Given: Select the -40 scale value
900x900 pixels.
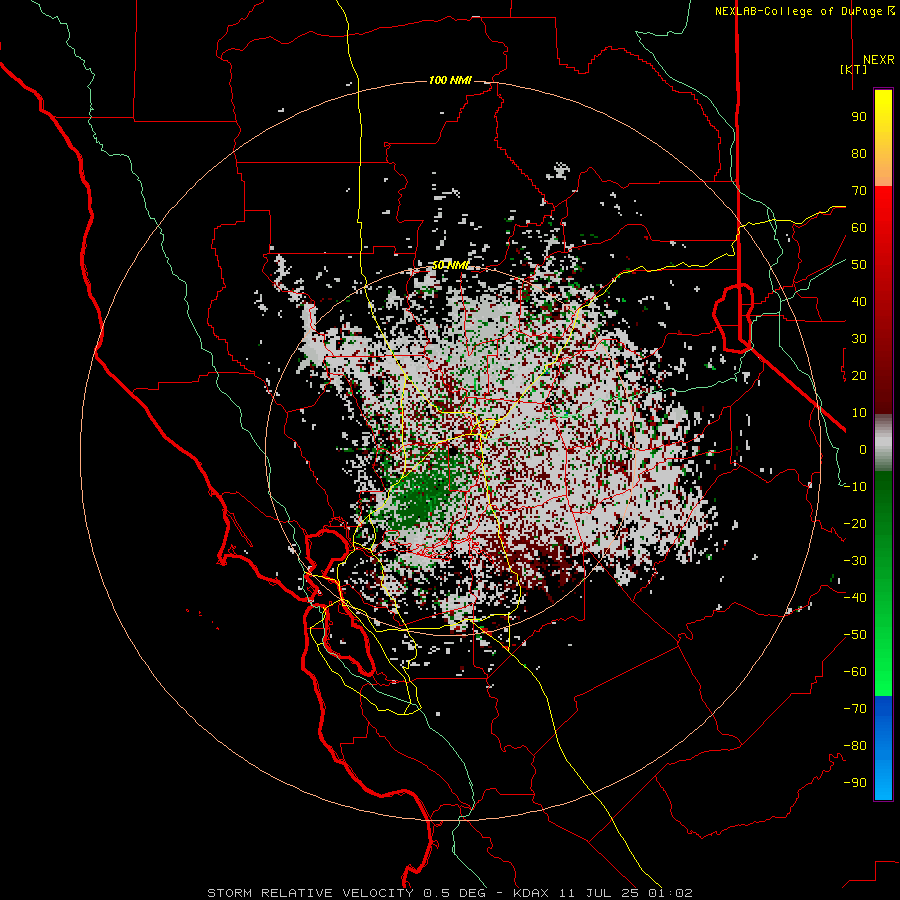Looking at the screenshot, I should point(855,598).
